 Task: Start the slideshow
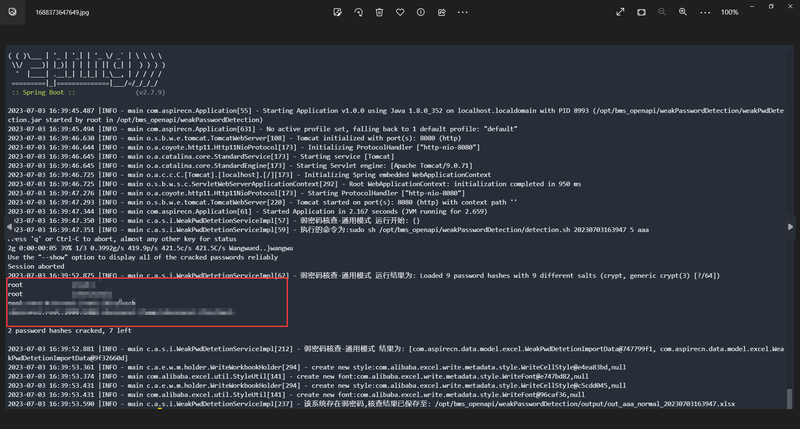click(641, 12)
